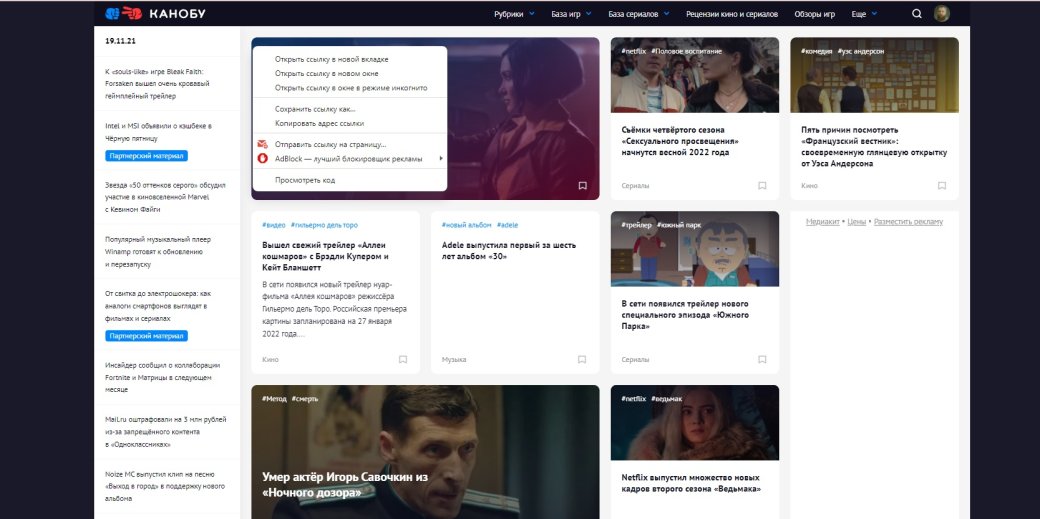Click the #ведьмак tag
The image size is (1040, 519).
tap(667, 399)
